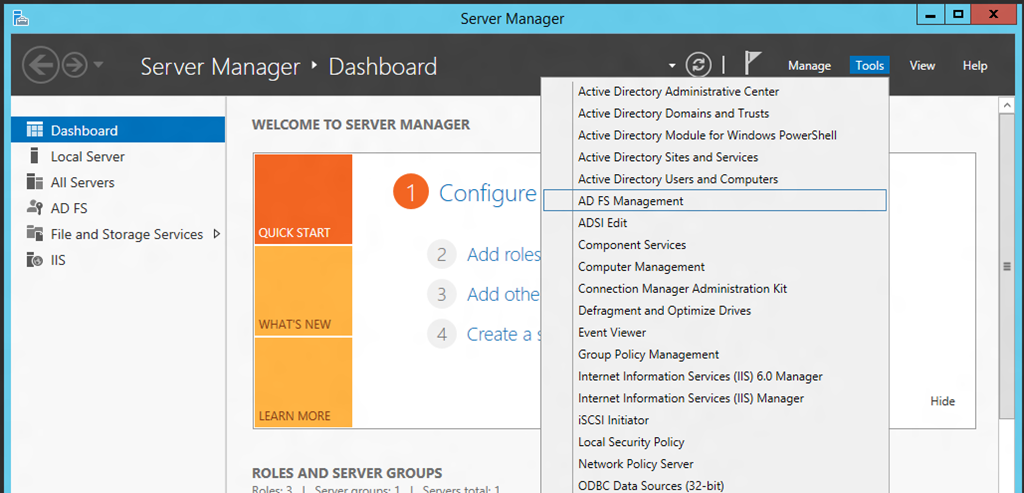Screen dimensions: 1024x493
Task: Click the Configure this local server link
Action: click(488, 193)
